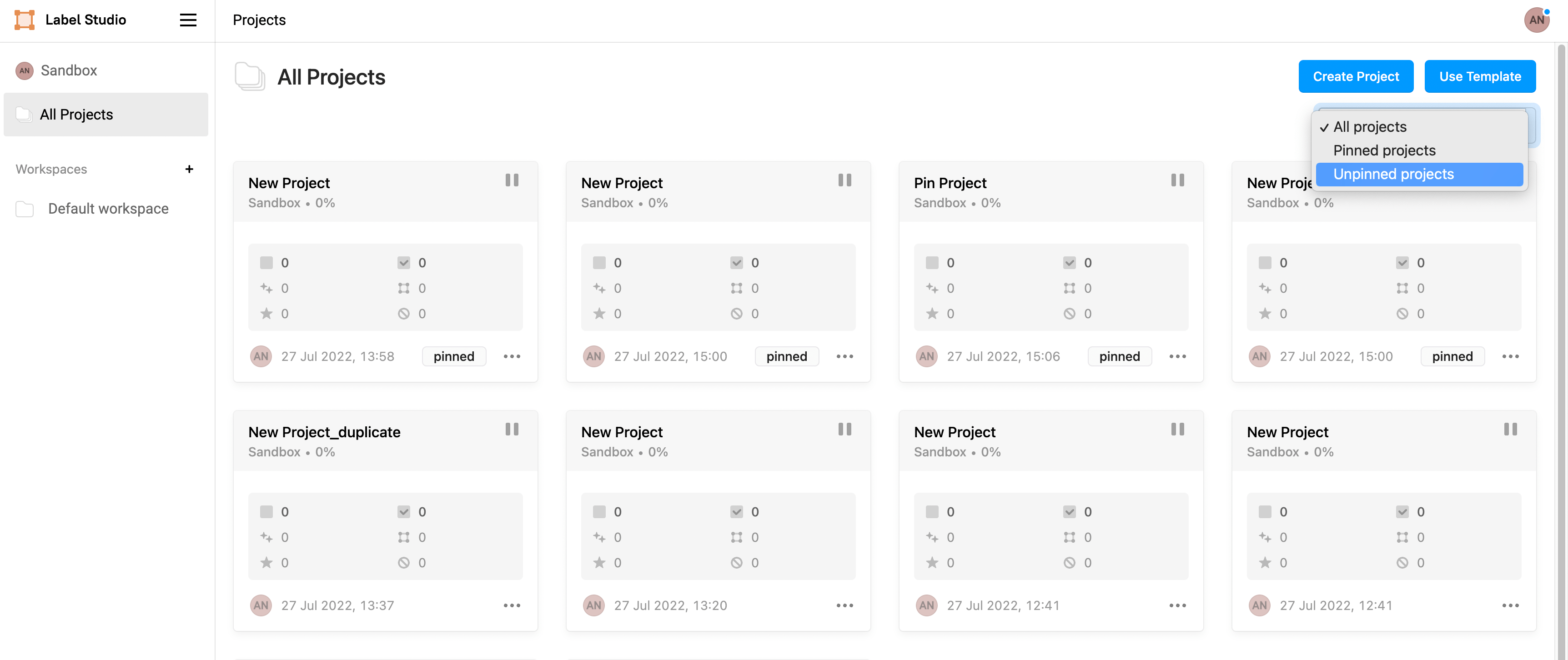Open user avatar menu in top right
Viewport: 1568px width, 660px height.
[x=1536, y=20]
